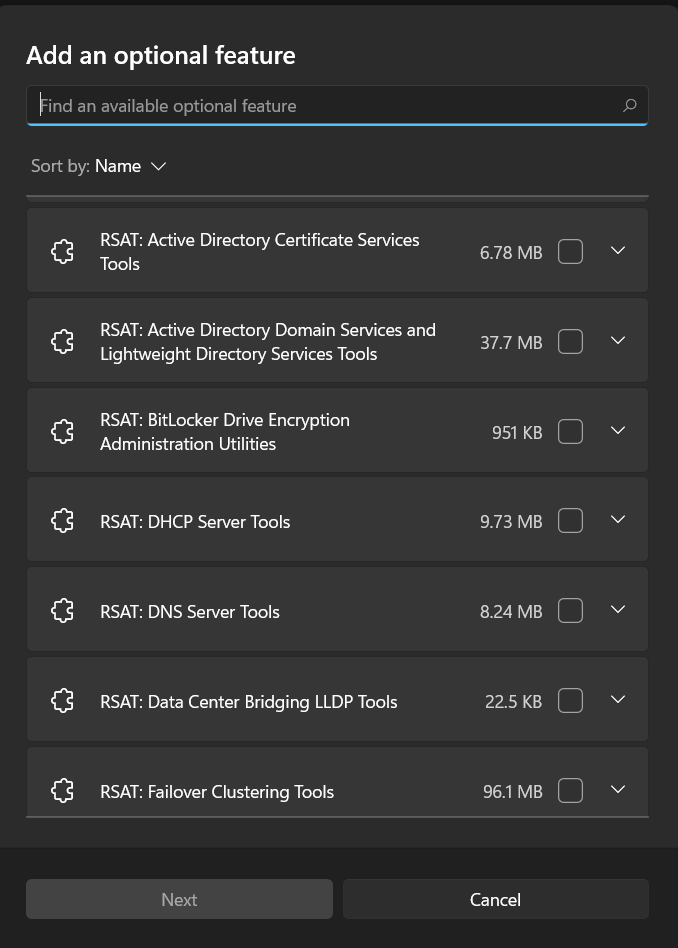
Task: Click the puzzle icon for Data Center Bridging LLDP Tools
Action: 62,700
